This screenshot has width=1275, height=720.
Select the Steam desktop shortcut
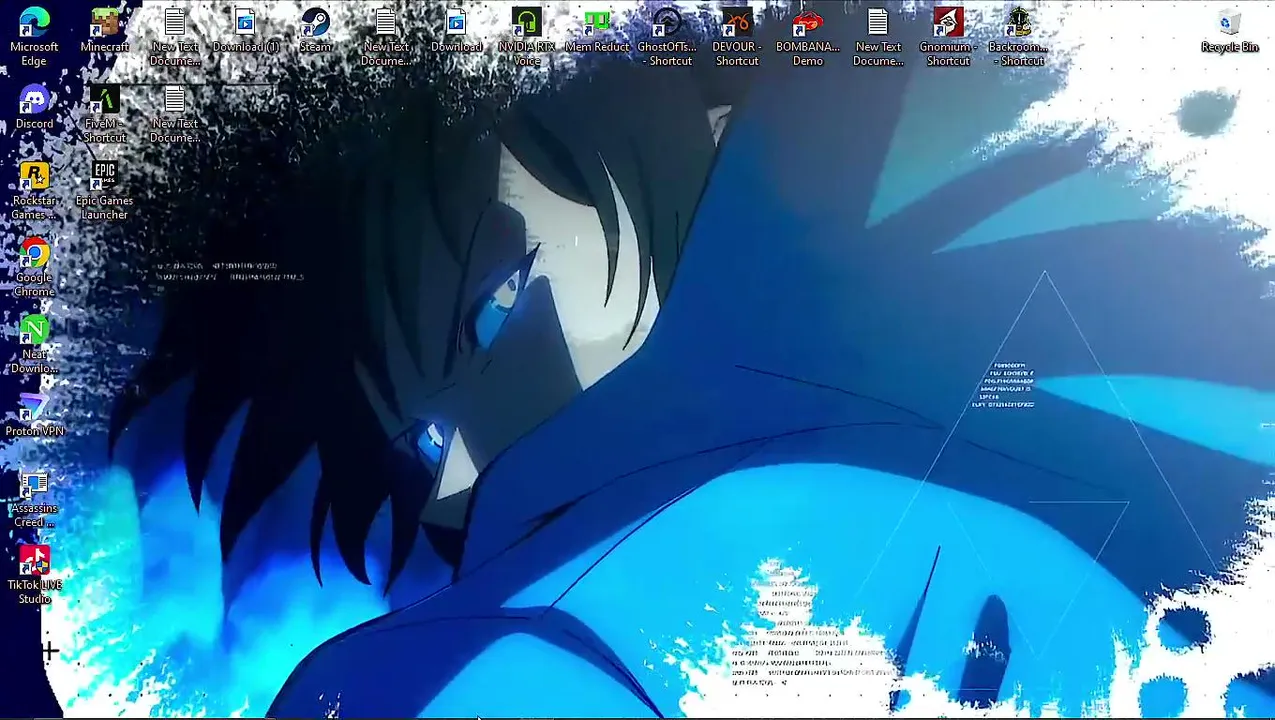tap(315, 31)
